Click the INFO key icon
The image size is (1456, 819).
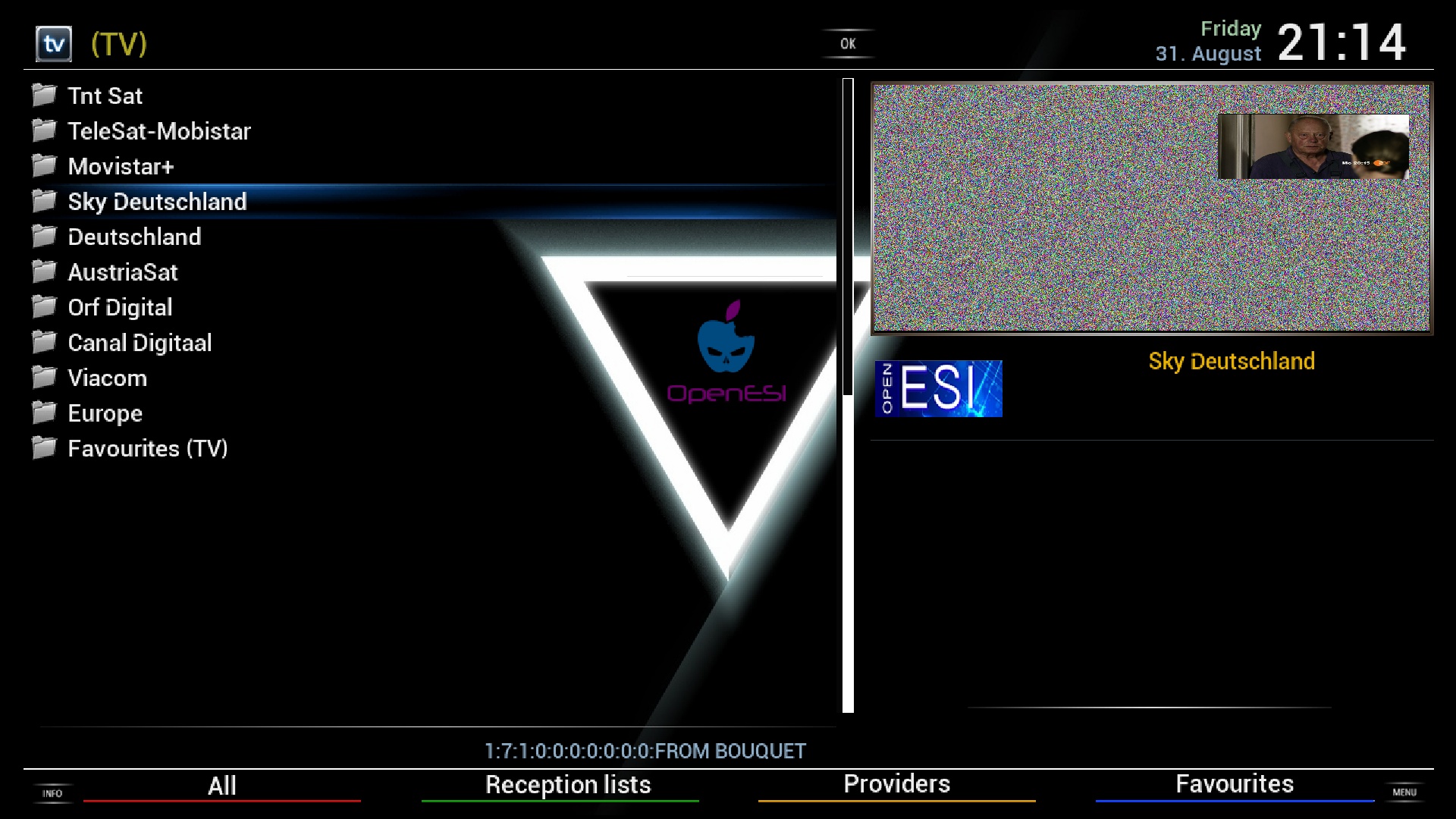(52, 793)
